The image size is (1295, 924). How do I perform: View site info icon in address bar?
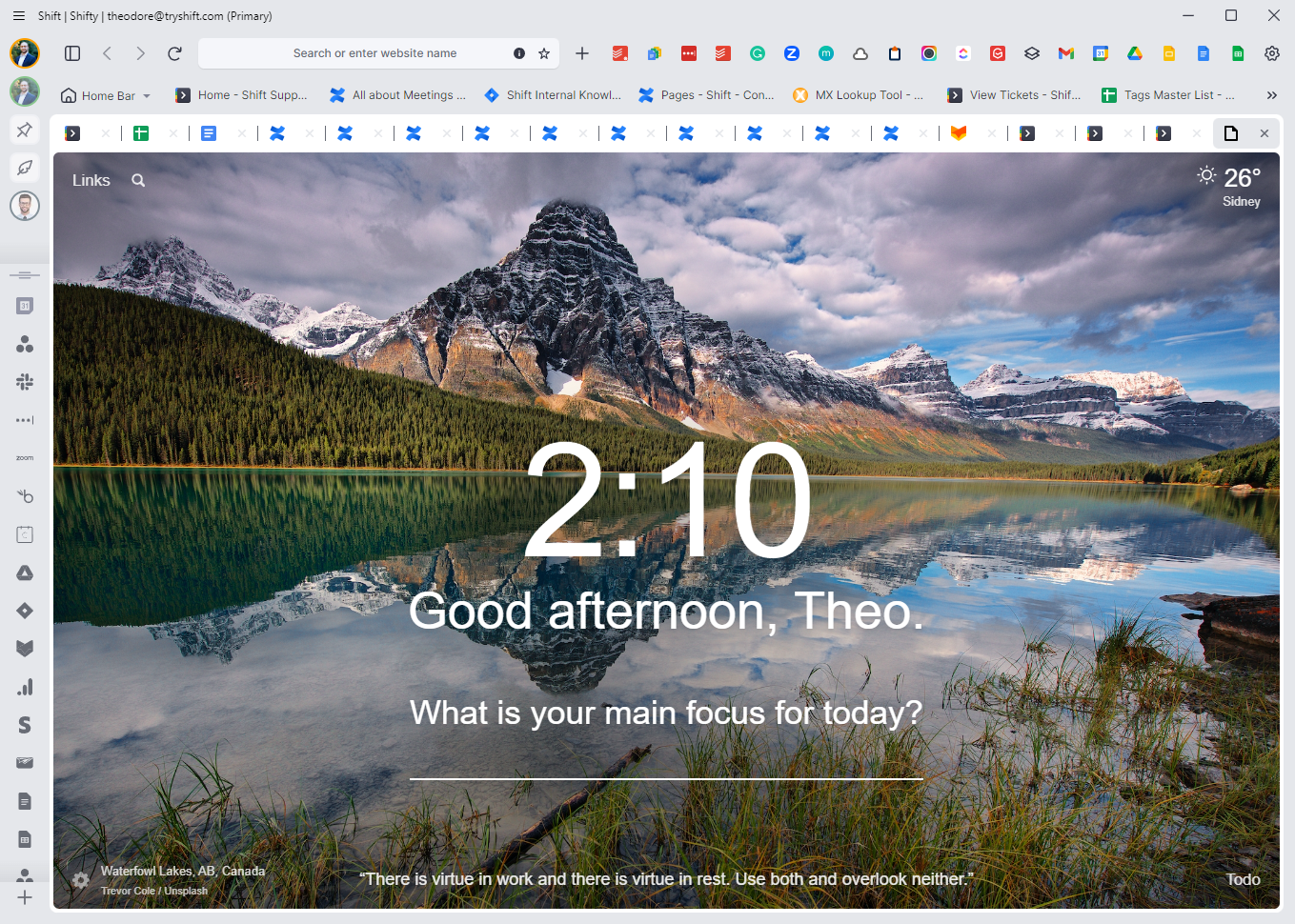tap(519, 53)
